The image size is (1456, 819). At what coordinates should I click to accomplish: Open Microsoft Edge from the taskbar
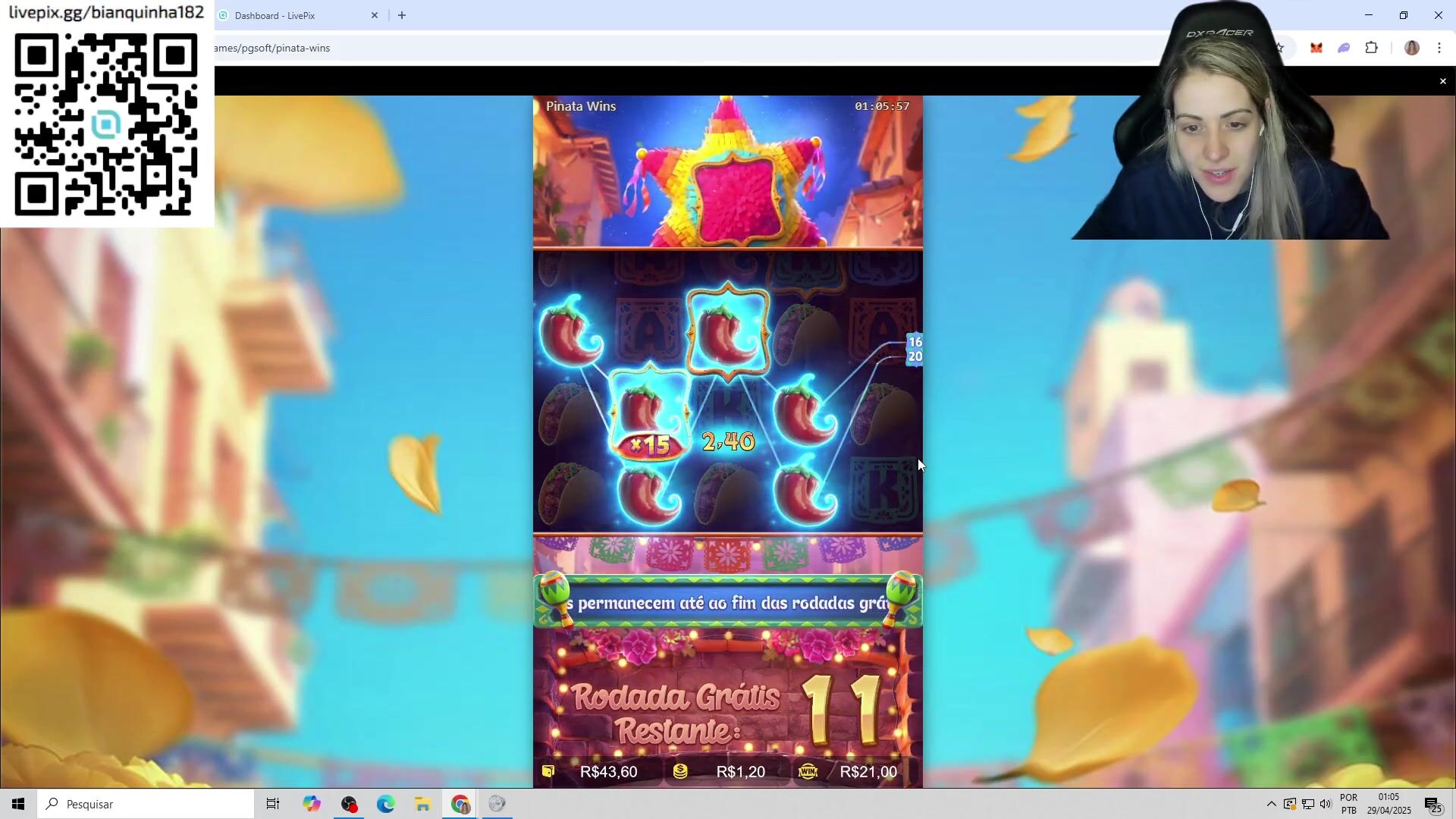coord(386,804)
